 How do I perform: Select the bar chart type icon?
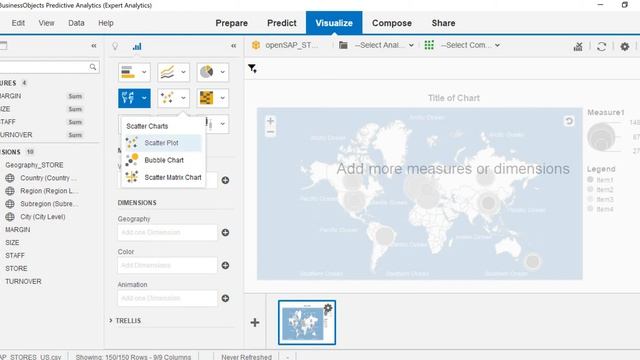pos(128,72)
